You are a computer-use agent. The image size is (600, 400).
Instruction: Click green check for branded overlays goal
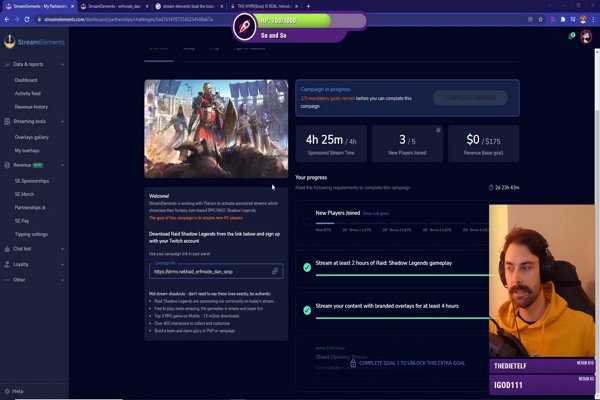pyautogui.click(x=307, y=310)
